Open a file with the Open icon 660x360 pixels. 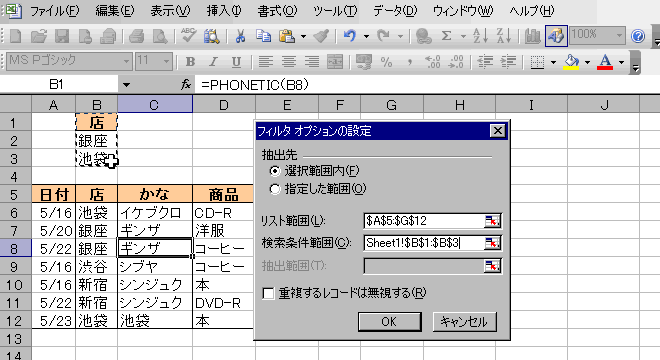coord(39,37)
